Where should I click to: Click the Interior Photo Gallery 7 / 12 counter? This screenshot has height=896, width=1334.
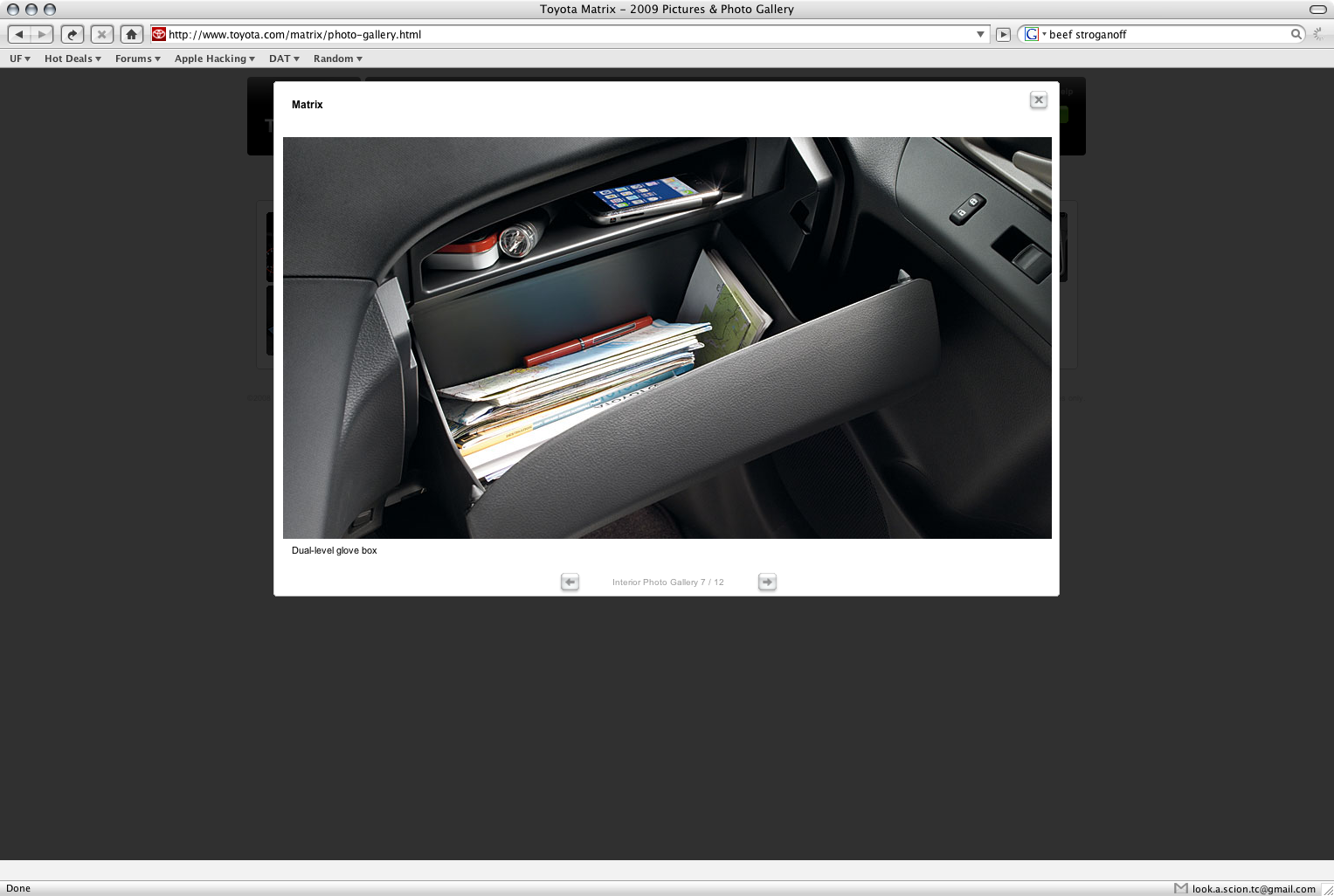pyautogui.click(x=668, y=582)
